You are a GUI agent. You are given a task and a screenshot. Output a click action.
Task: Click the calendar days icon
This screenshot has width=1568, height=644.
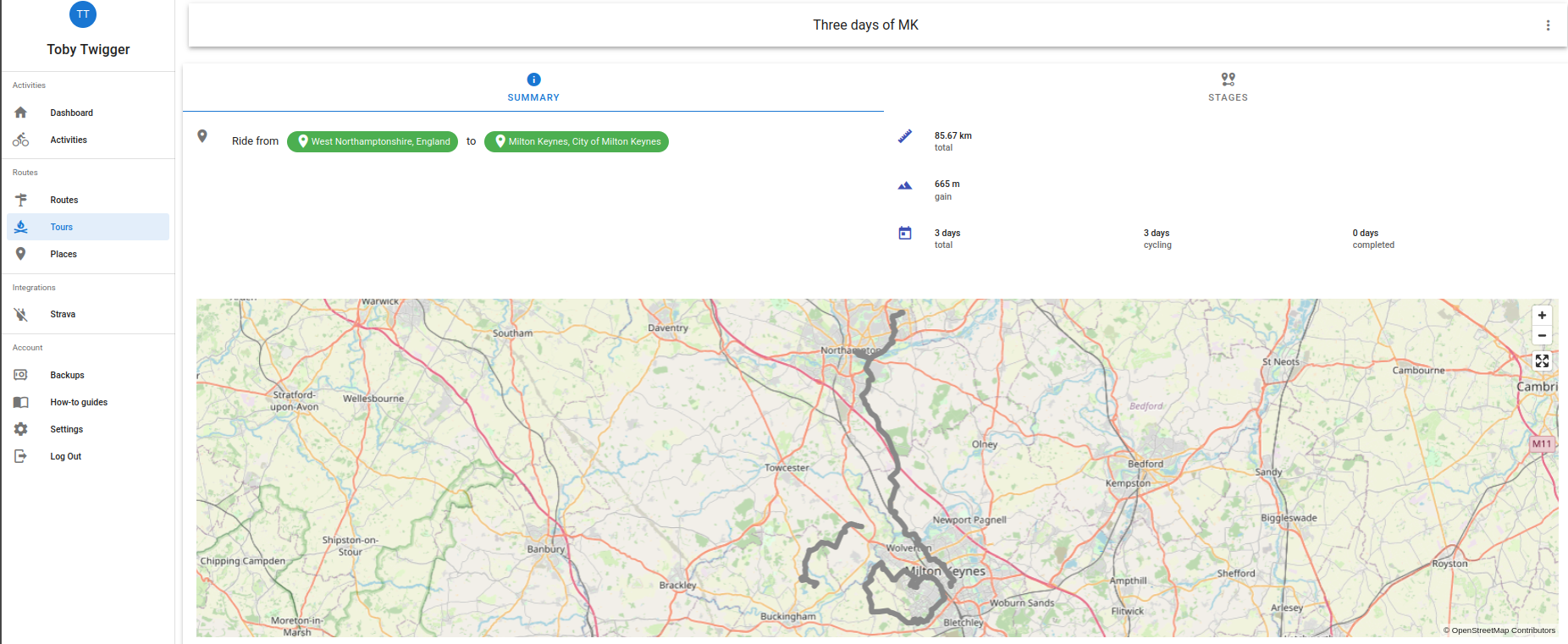pos(905,233)
